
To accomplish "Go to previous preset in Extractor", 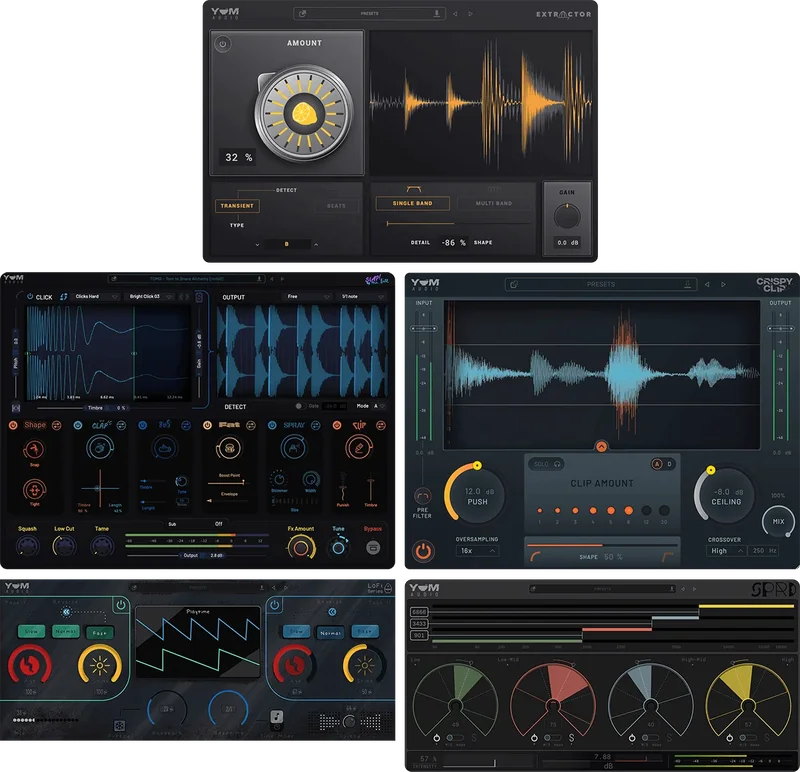I will [x=455, y=14].
